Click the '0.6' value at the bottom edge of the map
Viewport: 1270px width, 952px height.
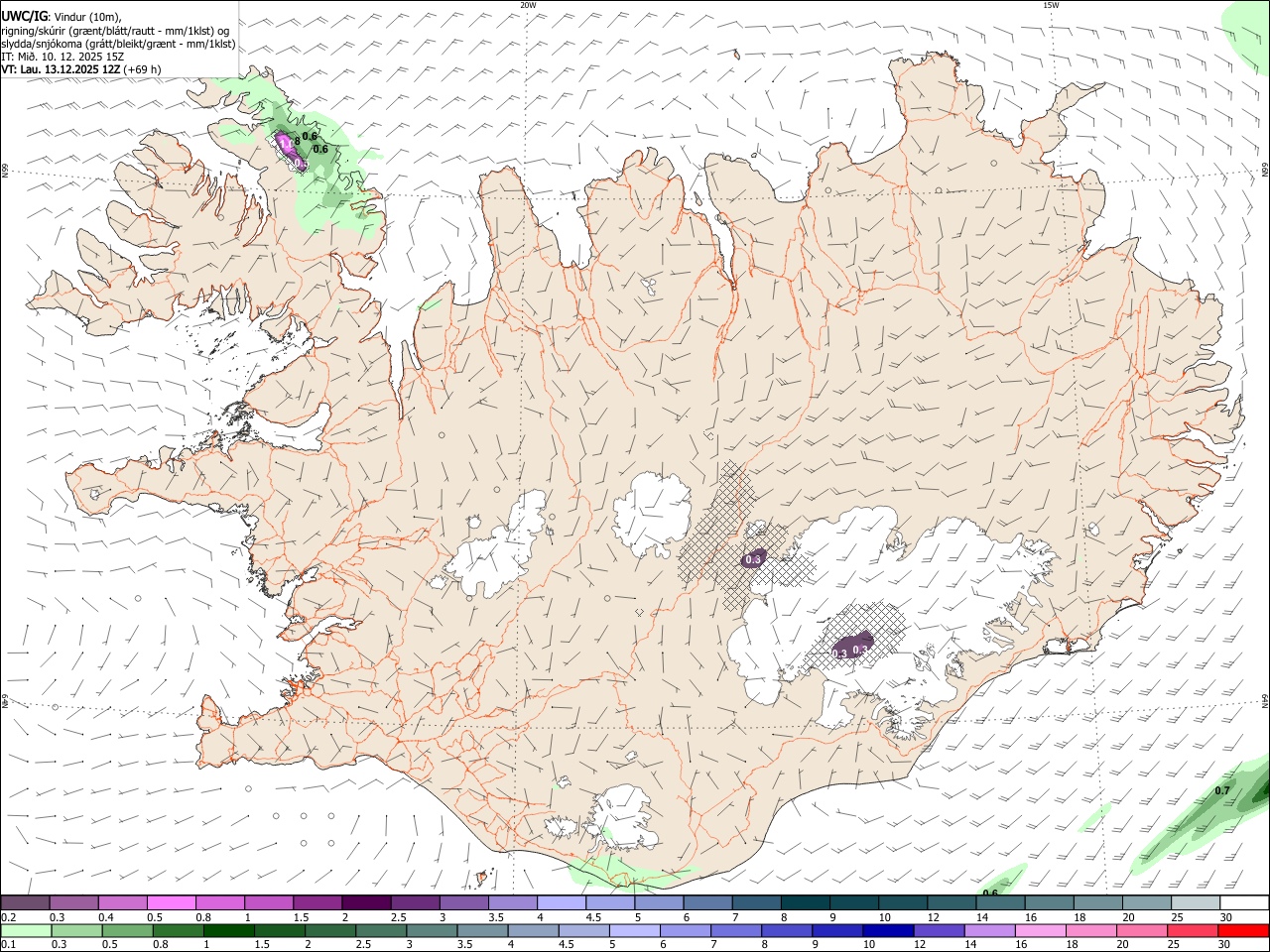tap(990, 893)
